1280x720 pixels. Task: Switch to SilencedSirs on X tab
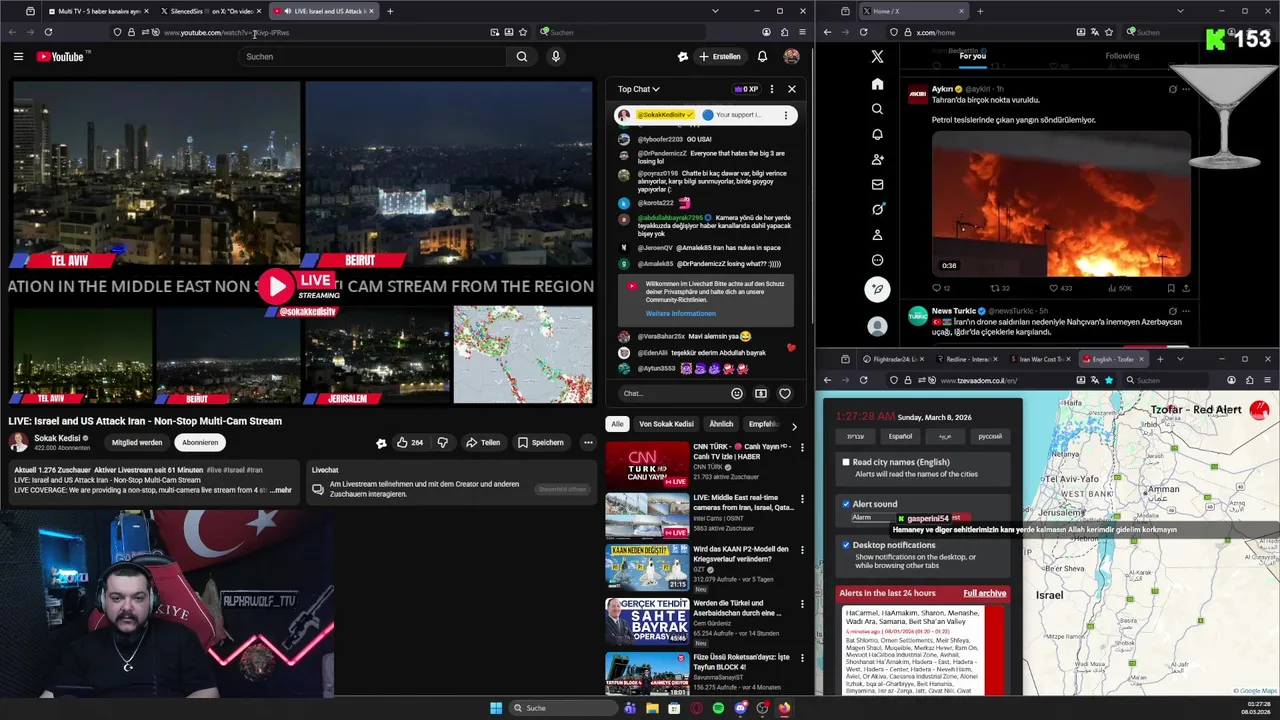tap(210, 11)
